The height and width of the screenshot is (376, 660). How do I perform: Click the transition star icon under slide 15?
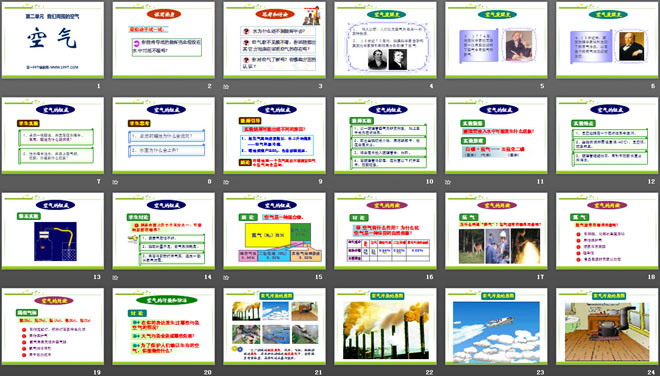pos(226,277)
